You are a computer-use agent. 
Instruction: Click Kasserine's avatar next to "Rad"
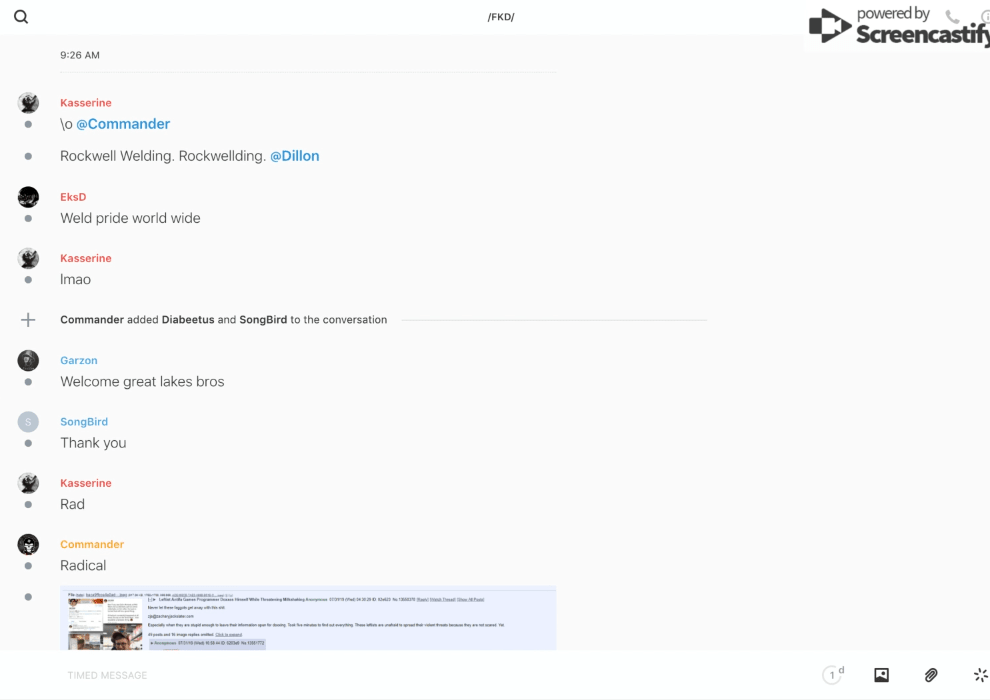(x=28, y=483)
